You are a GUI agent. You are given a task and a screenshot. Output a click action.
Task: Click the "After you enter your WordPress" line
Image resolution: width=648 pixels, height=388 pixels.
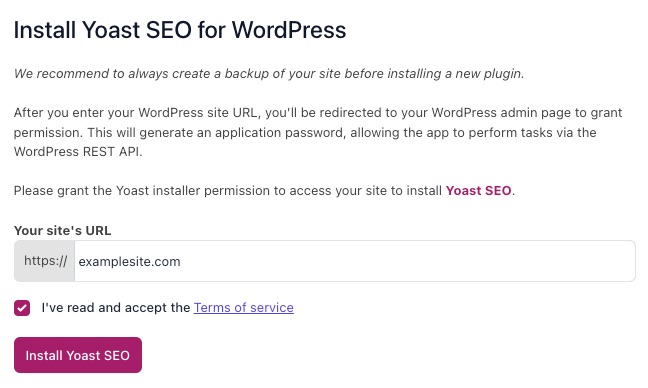(x=318, y=113)
